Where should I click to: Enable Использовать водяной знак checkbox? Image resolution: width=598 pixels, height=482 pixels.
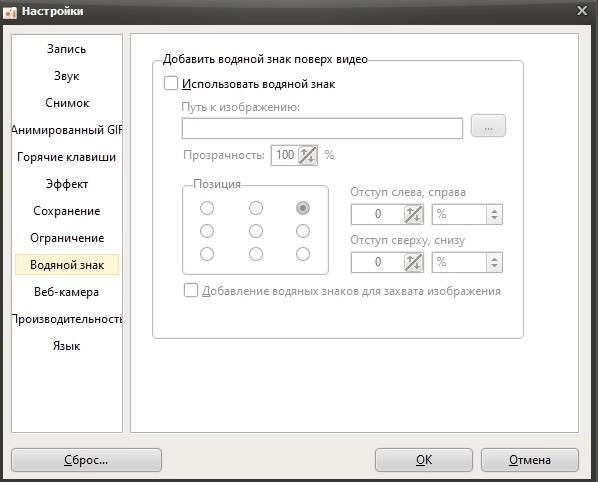[171, 84]
